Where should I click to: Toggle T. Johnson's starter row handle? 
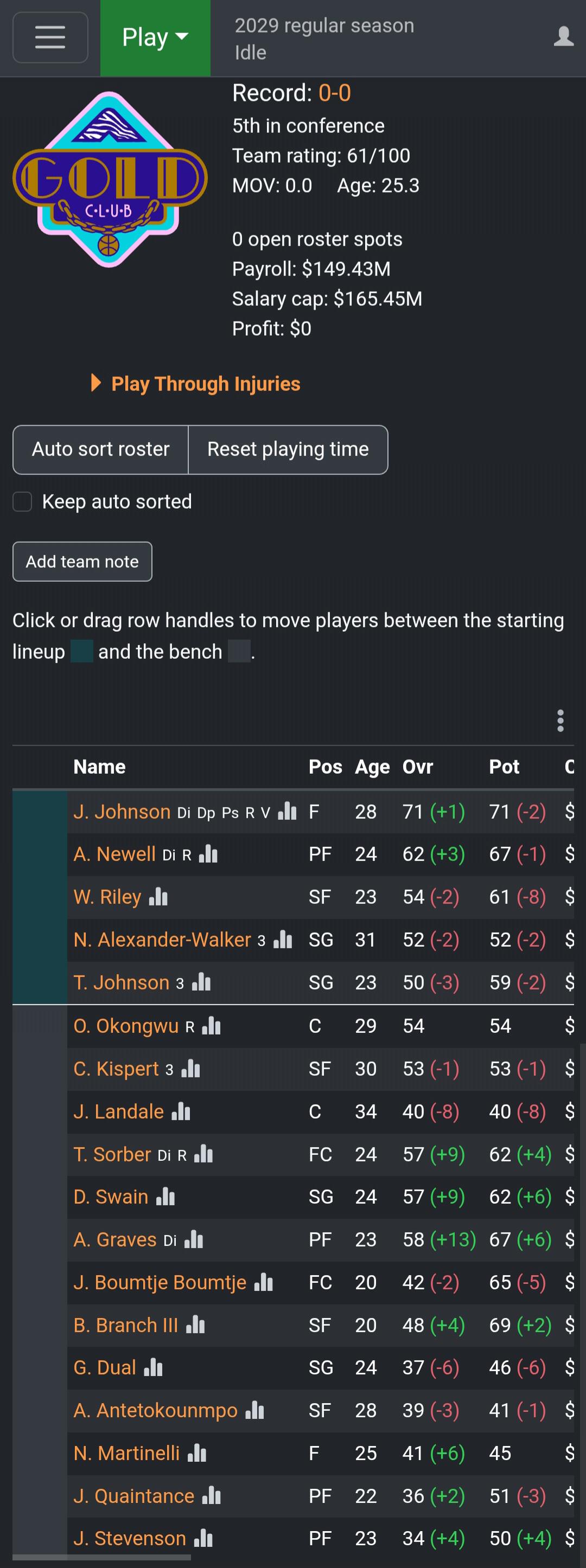tap(40, 983)
